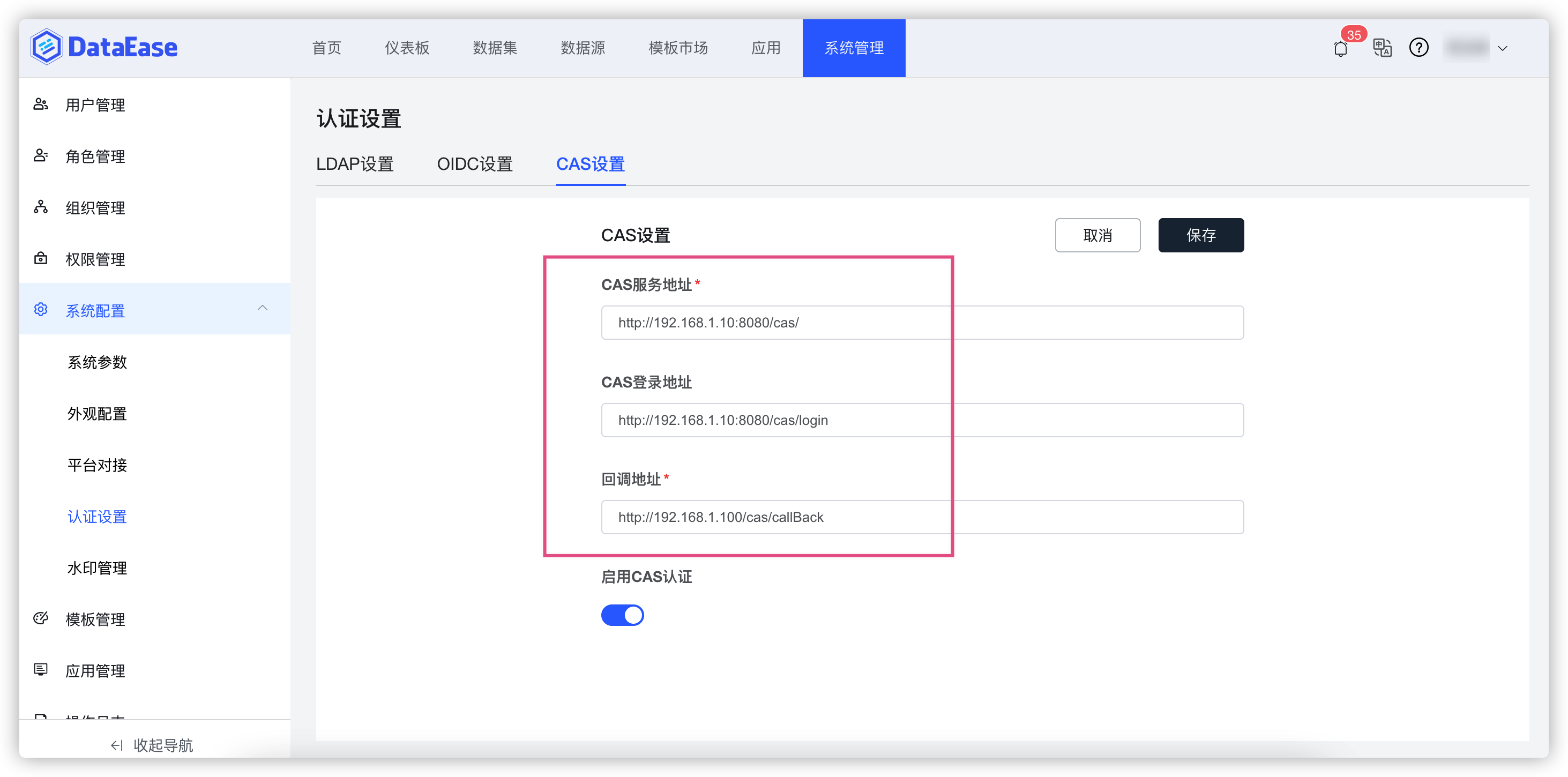This screenshot has width=1568, height=777.
Task: Open 组织管理 via its organization icon
Action: (40, 207)
